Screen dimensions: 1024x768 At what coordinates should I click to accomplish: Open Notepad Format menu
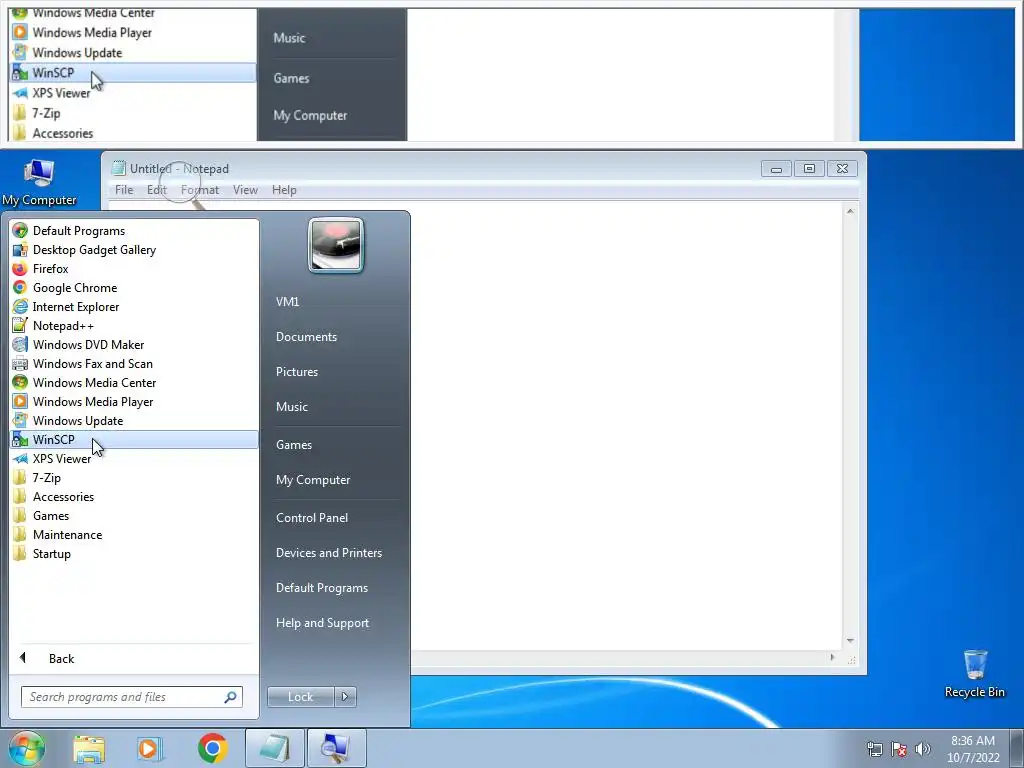pos(200,190)
